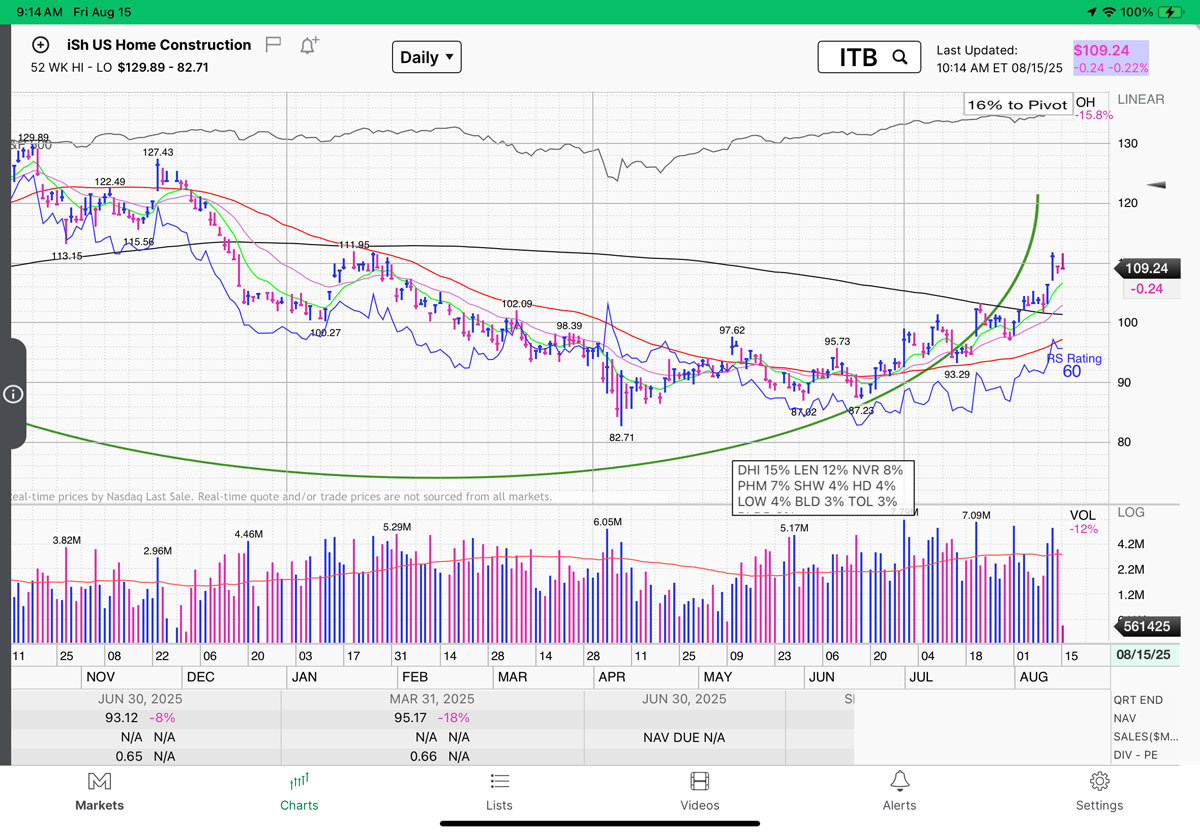Select the Charts tab
The height and width of the screenshot is (834, 1200).
point(299,791)
